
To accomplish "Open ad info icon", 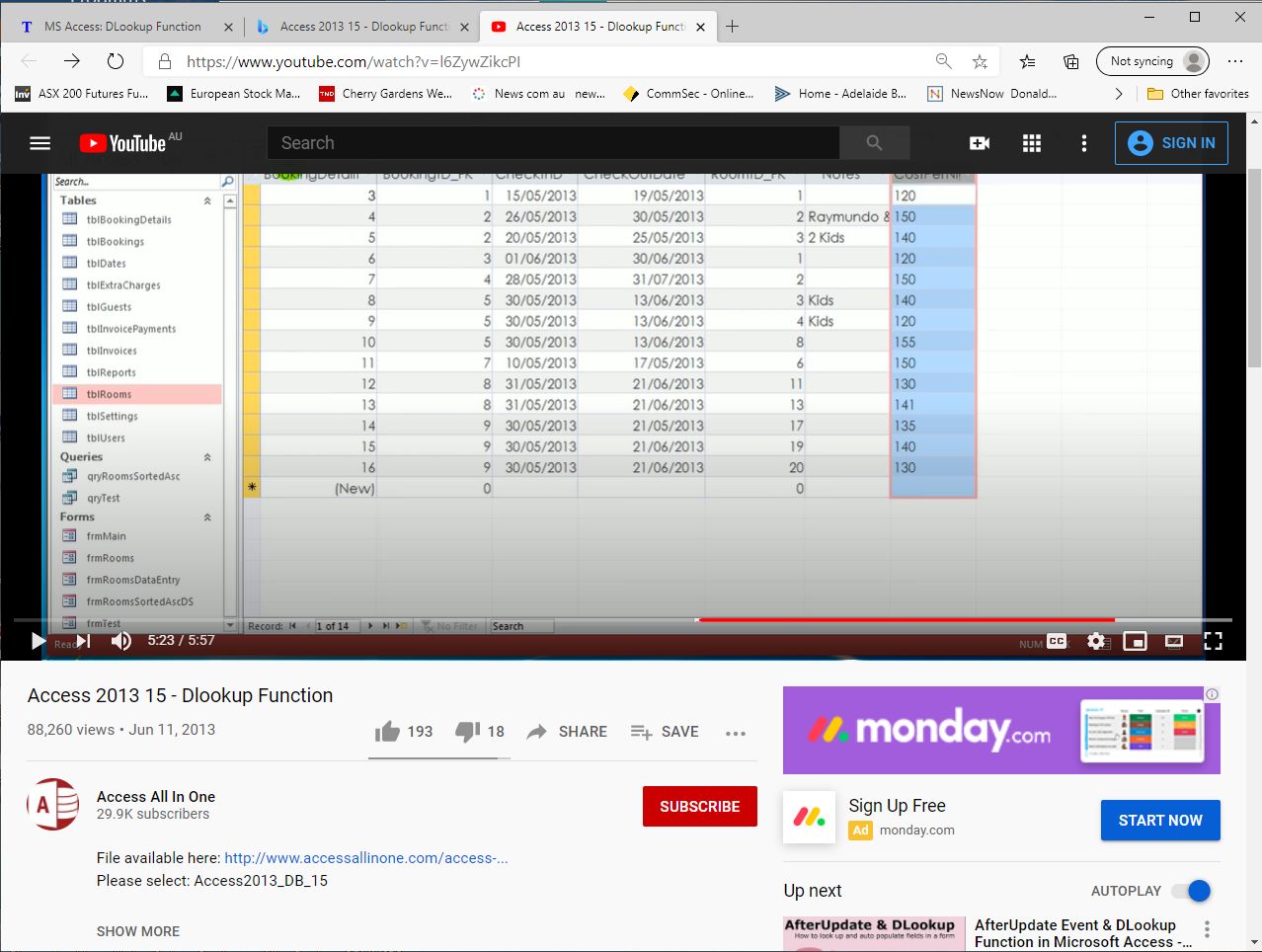I will (x=1212, y=694).
